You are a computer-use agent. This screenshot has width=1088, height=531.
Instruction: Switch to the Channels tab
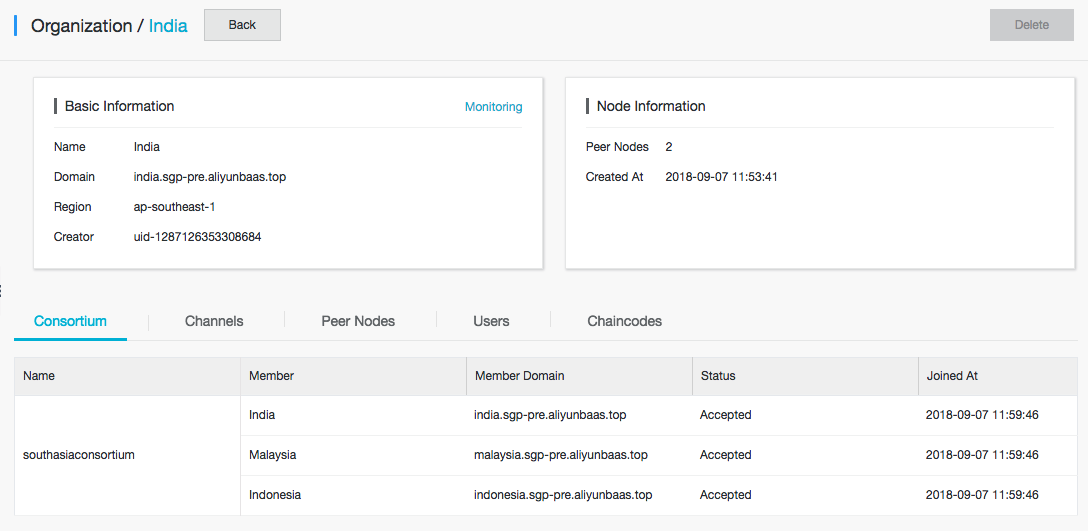coord(214,321)
